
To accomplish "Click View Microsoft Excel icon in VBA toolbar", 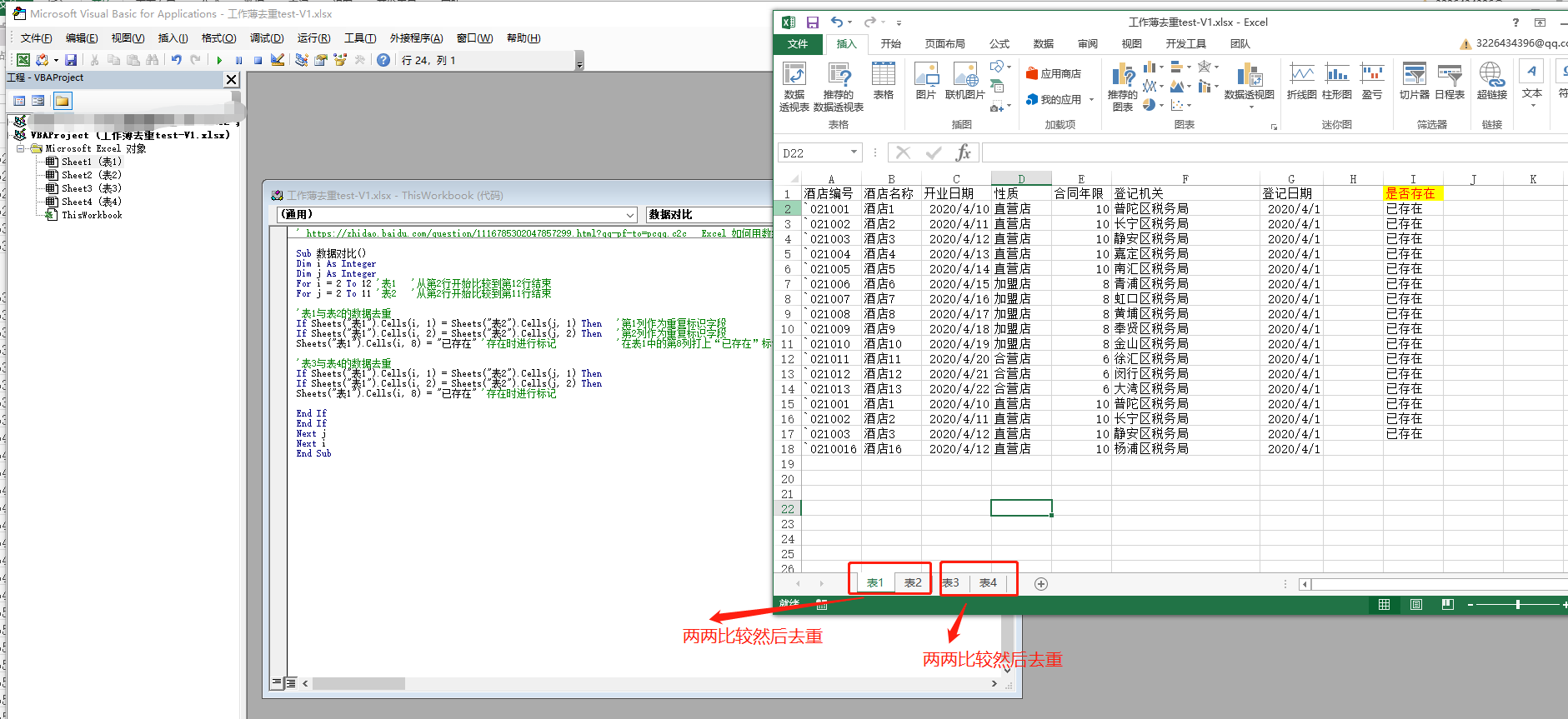I will [23, 60].
